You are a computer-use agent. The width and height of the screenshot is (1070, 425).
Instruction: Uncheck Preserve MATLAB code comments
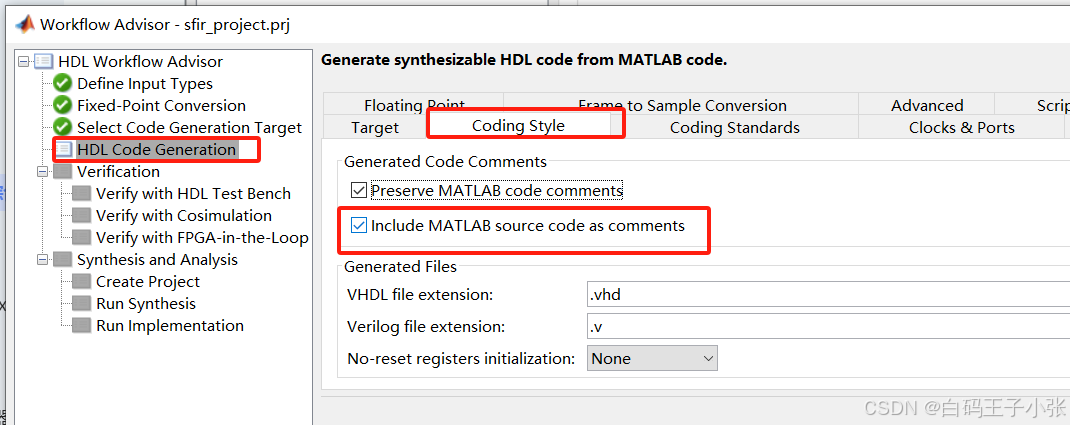pos(359,190)
